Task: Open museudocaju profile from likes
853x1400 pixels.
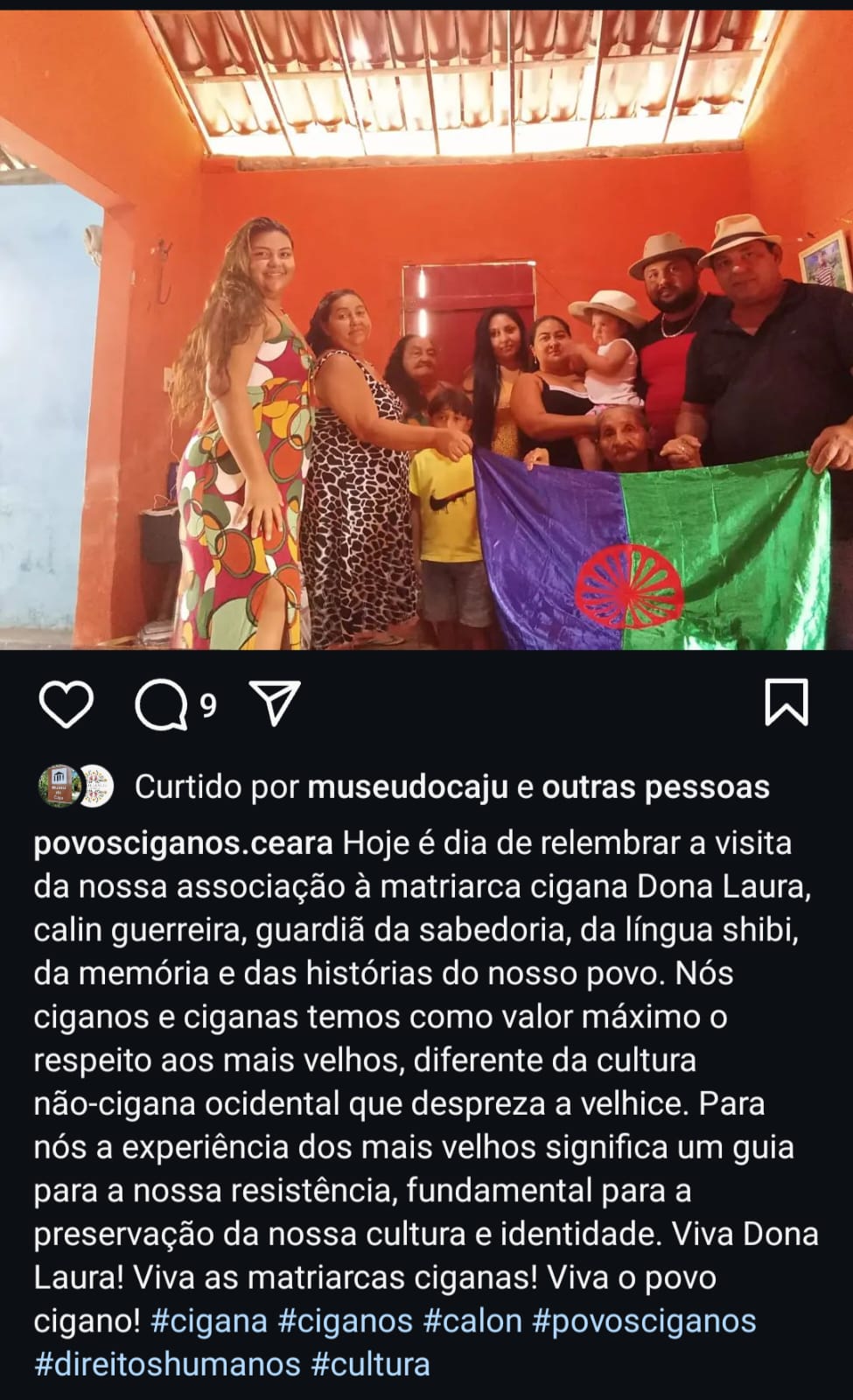Action: 408,787
